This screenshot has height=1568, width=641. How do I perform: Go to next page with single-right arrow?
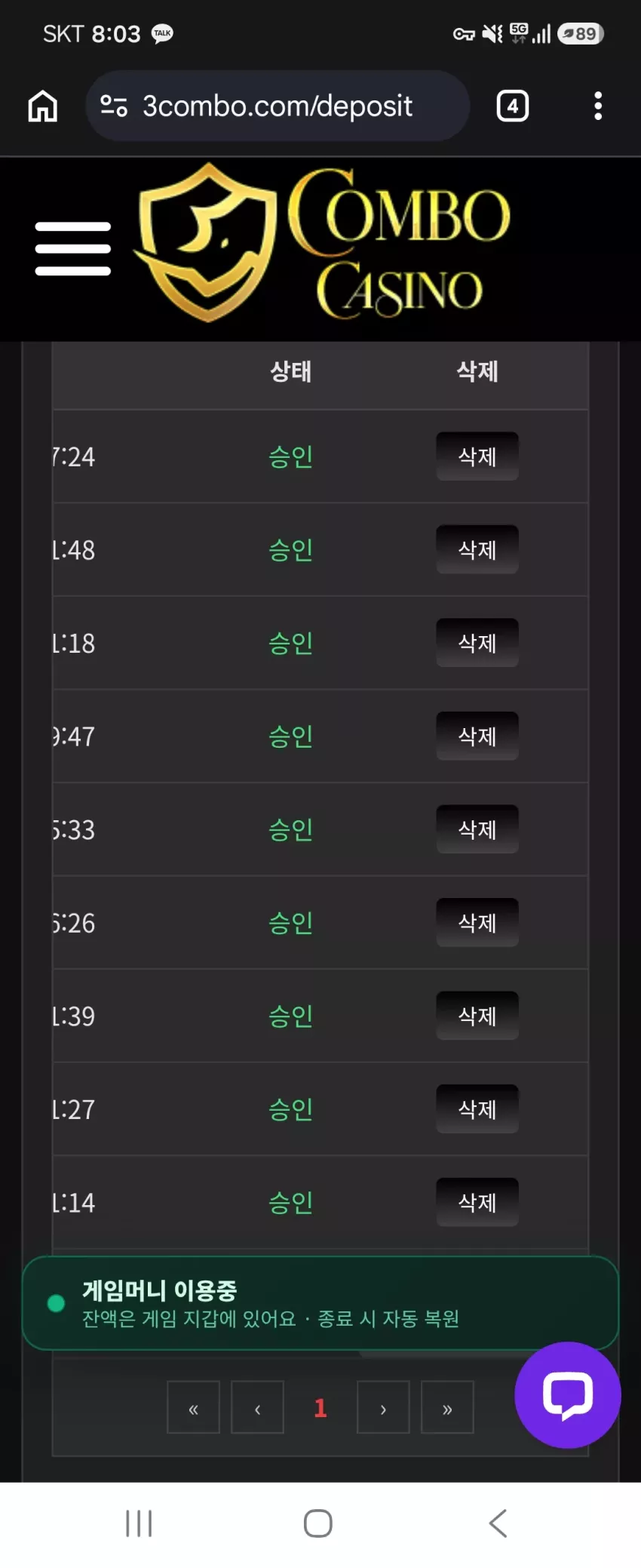coord(383,1407)
